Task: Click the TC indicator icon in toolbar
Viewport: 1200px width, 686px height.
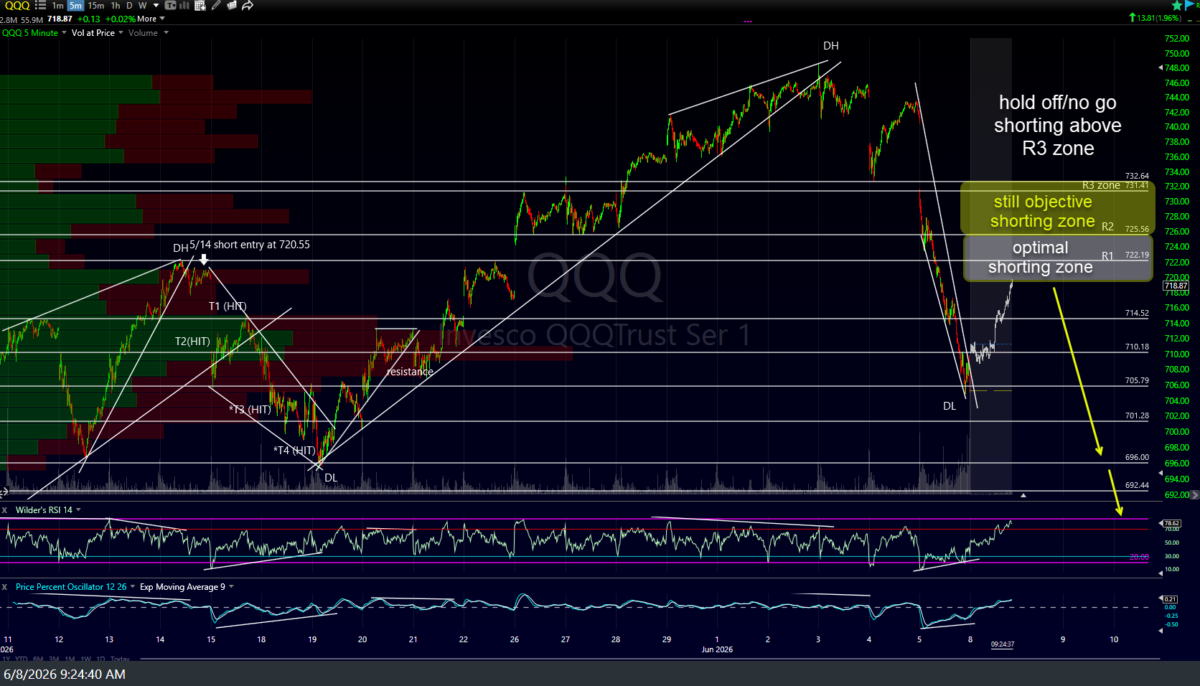Action: 170,6
